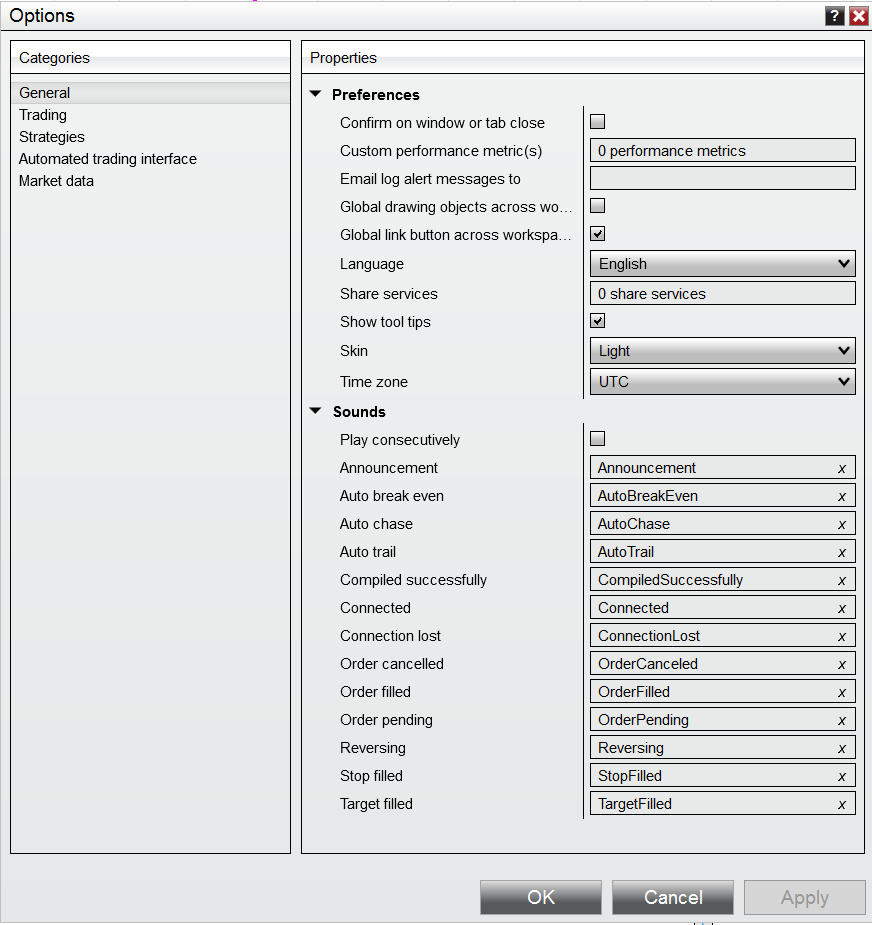This screenshot has width=872, height=925.
Task: Select the Market data category
Action: [150, 181]
